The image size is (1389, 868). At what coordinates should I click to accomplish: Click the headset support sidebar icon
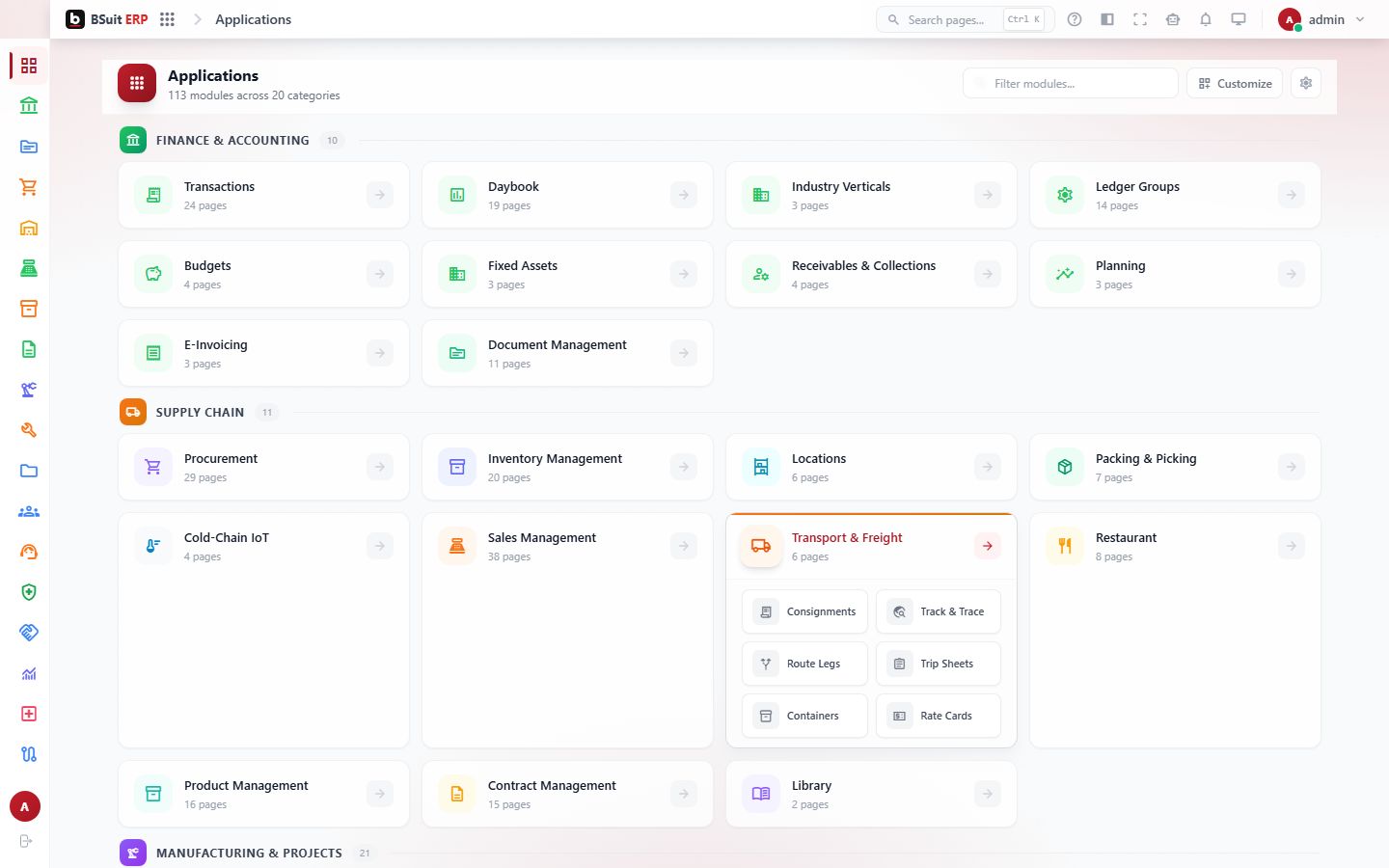click(29, 552)
